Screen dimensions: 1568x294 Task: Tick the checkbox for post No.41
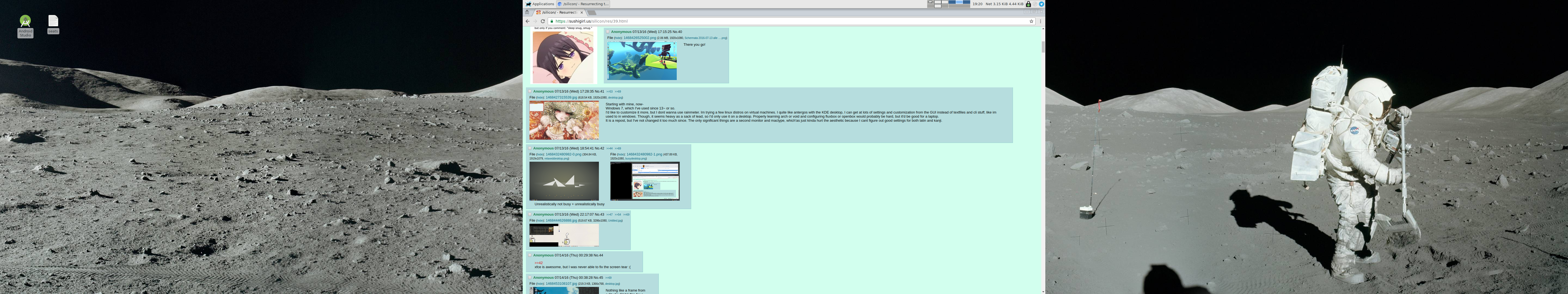(x=530, y=91)
